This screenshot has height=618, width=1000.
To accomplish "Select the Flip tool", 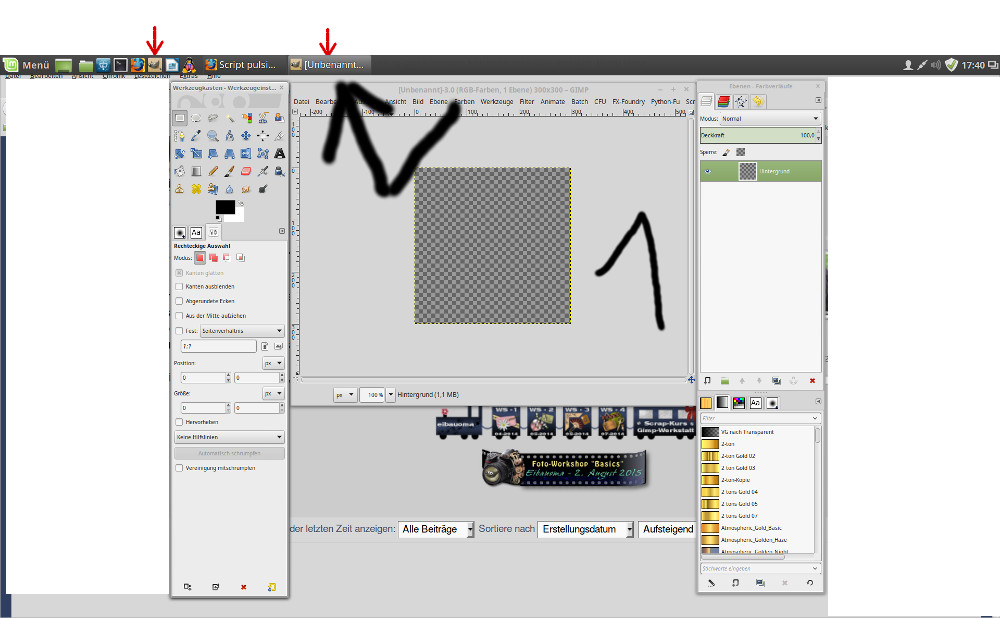I will 246,154.
